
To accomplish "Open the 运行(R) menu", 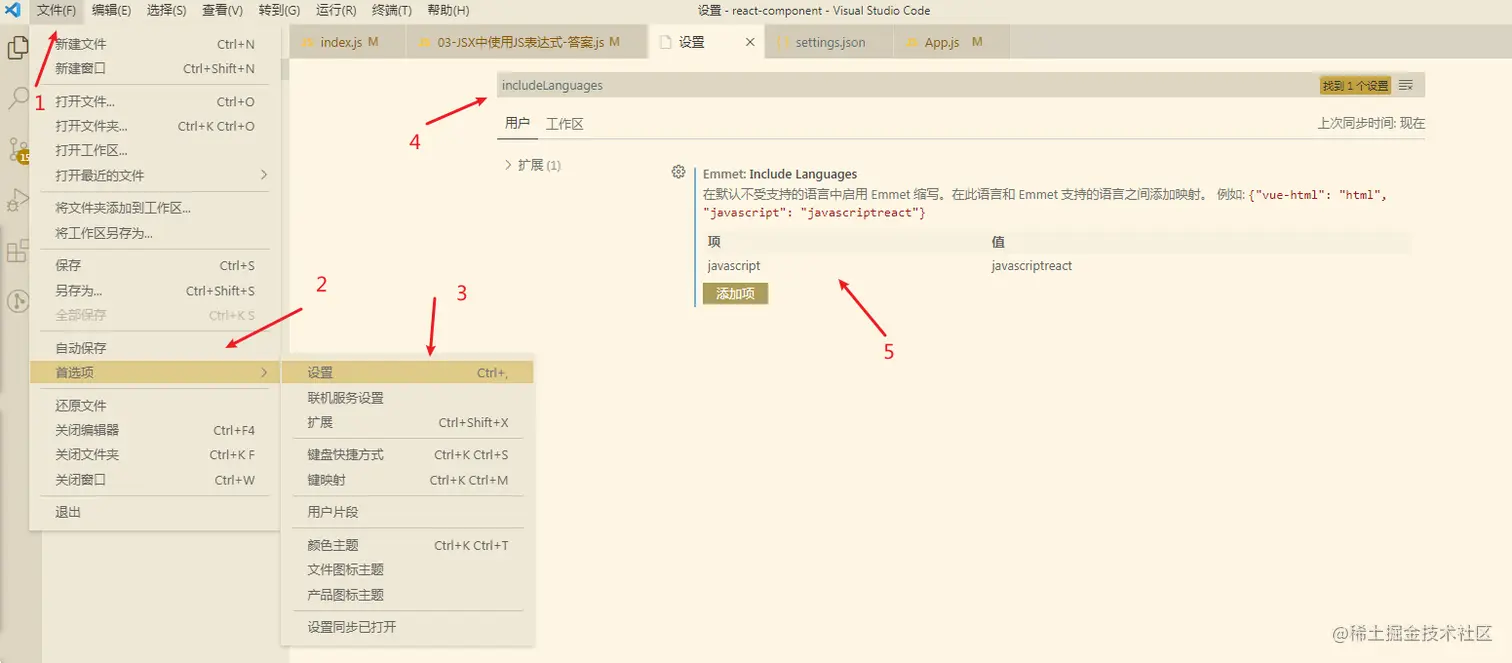I will pyautogui.click(x=336, y=11).
